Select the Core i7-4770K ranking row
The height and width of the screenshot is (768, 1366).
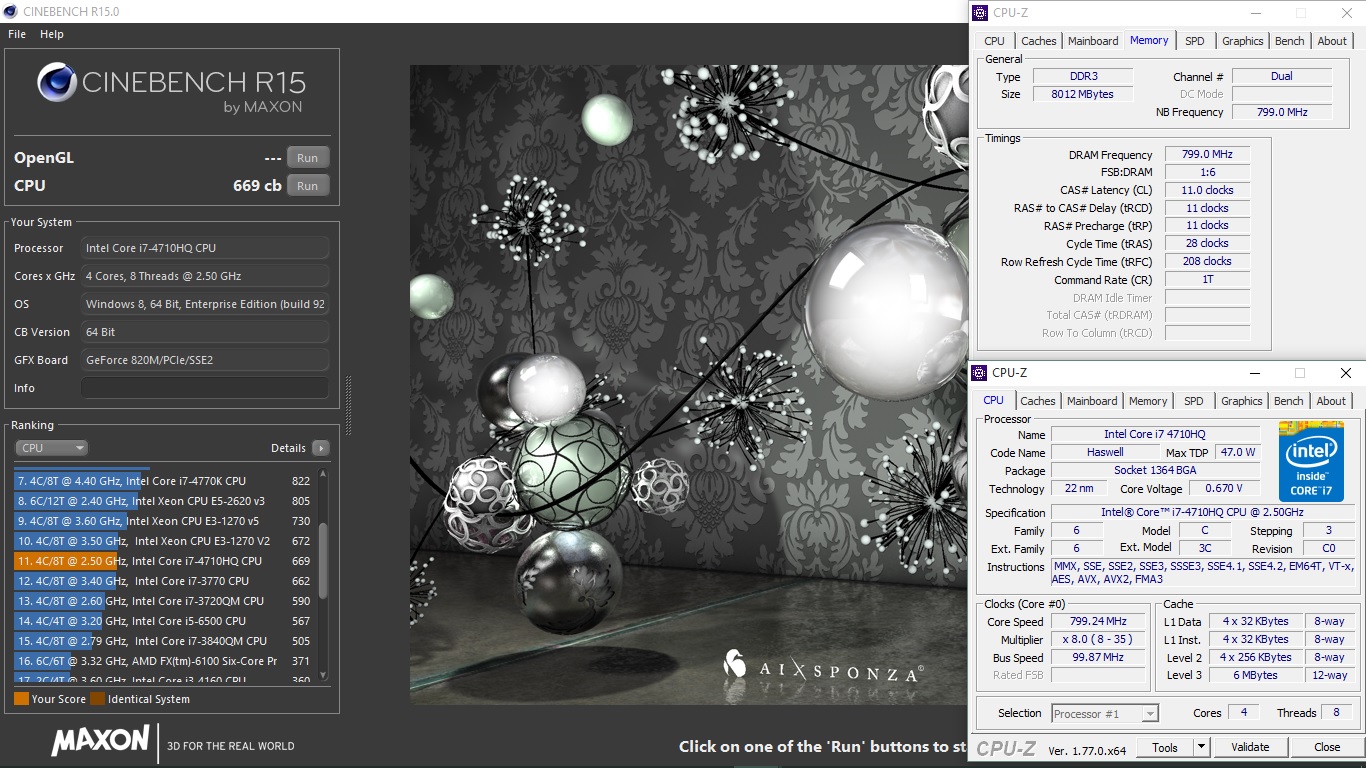pos(164,481)
